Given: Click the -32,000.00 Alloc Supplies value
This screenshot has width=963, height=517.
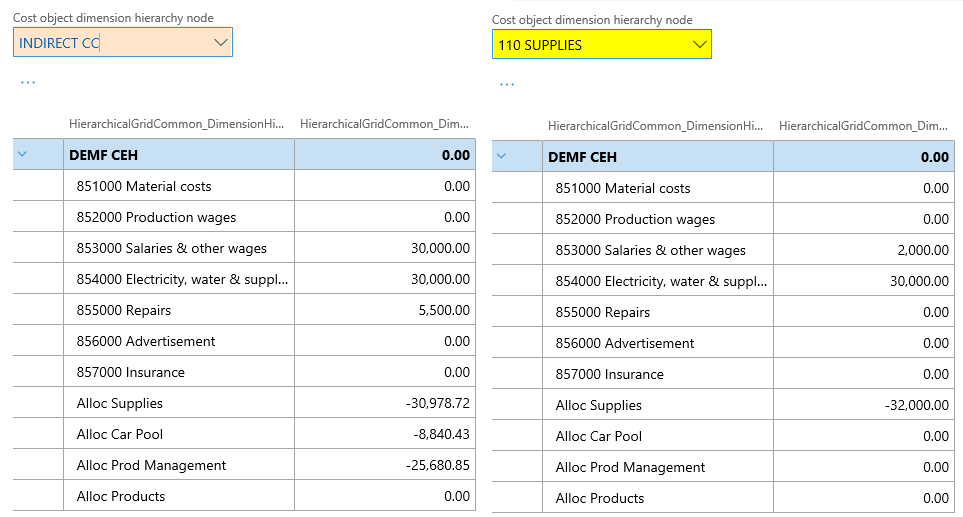Looking at the screenshot, I should point(916,405).
